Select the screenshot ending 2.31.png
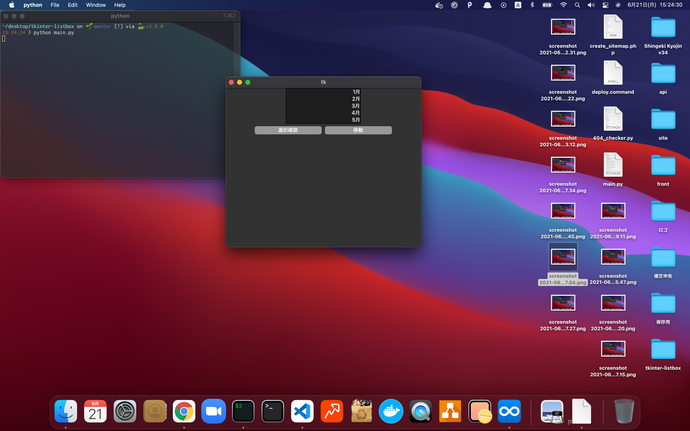 coord(563,27)
